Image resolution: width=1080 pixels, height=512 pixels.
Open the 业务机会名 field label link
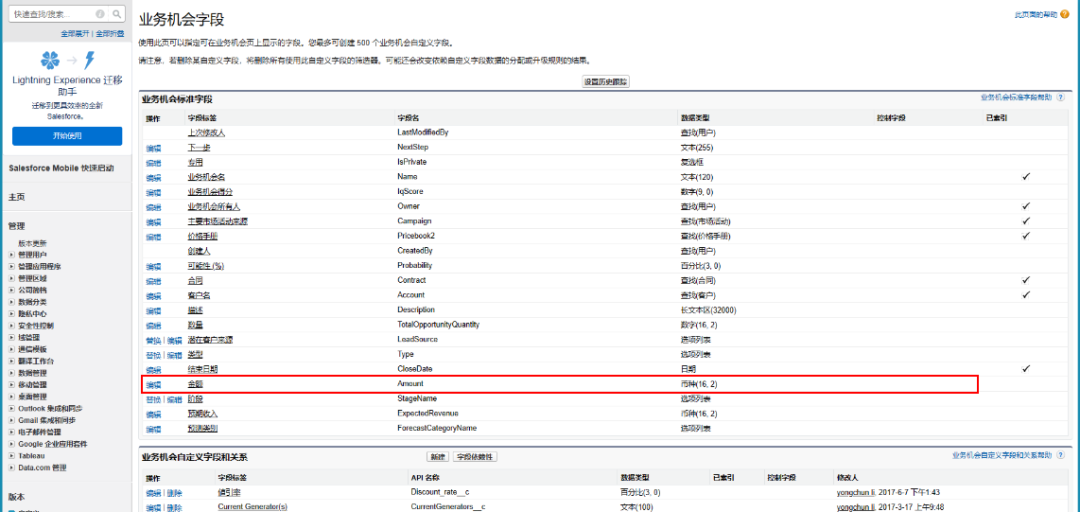(x=207, y=178)
